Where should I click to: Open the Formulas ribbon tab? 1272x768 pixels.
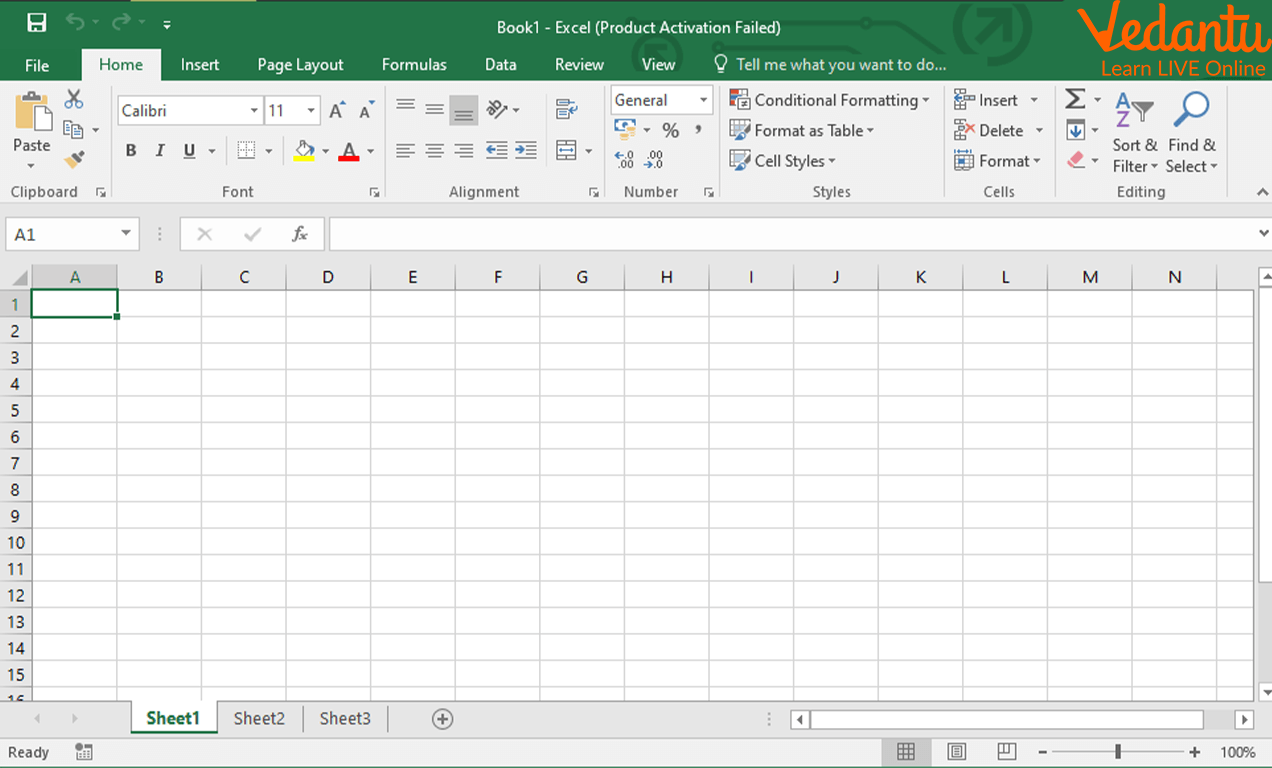[x=414, y=64]
